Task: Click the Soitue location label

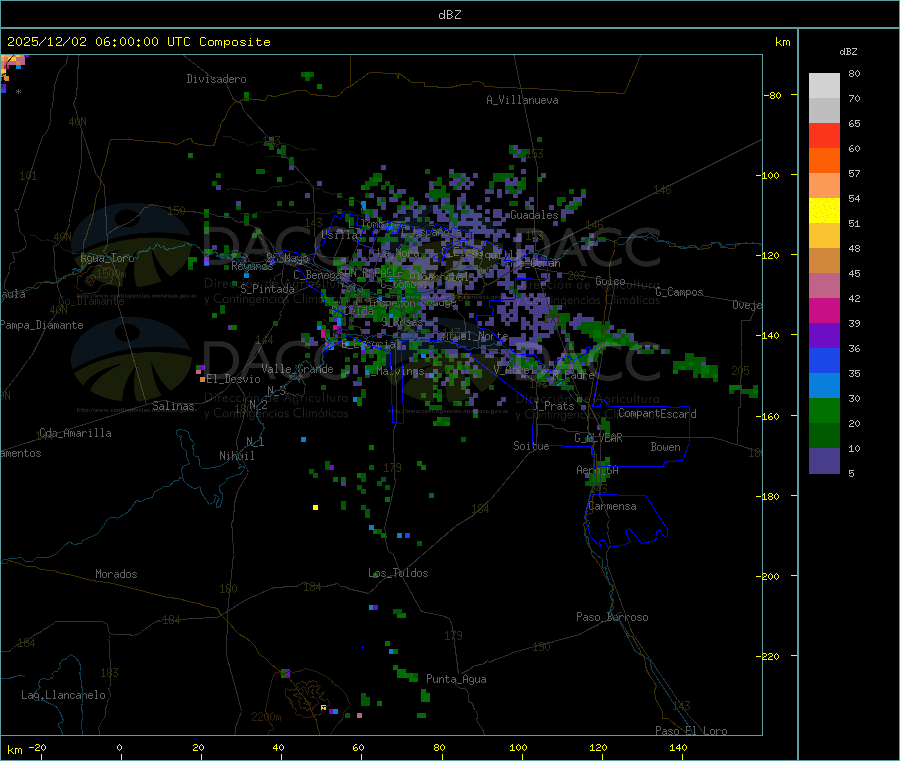Action: click(x=531, y=446)
